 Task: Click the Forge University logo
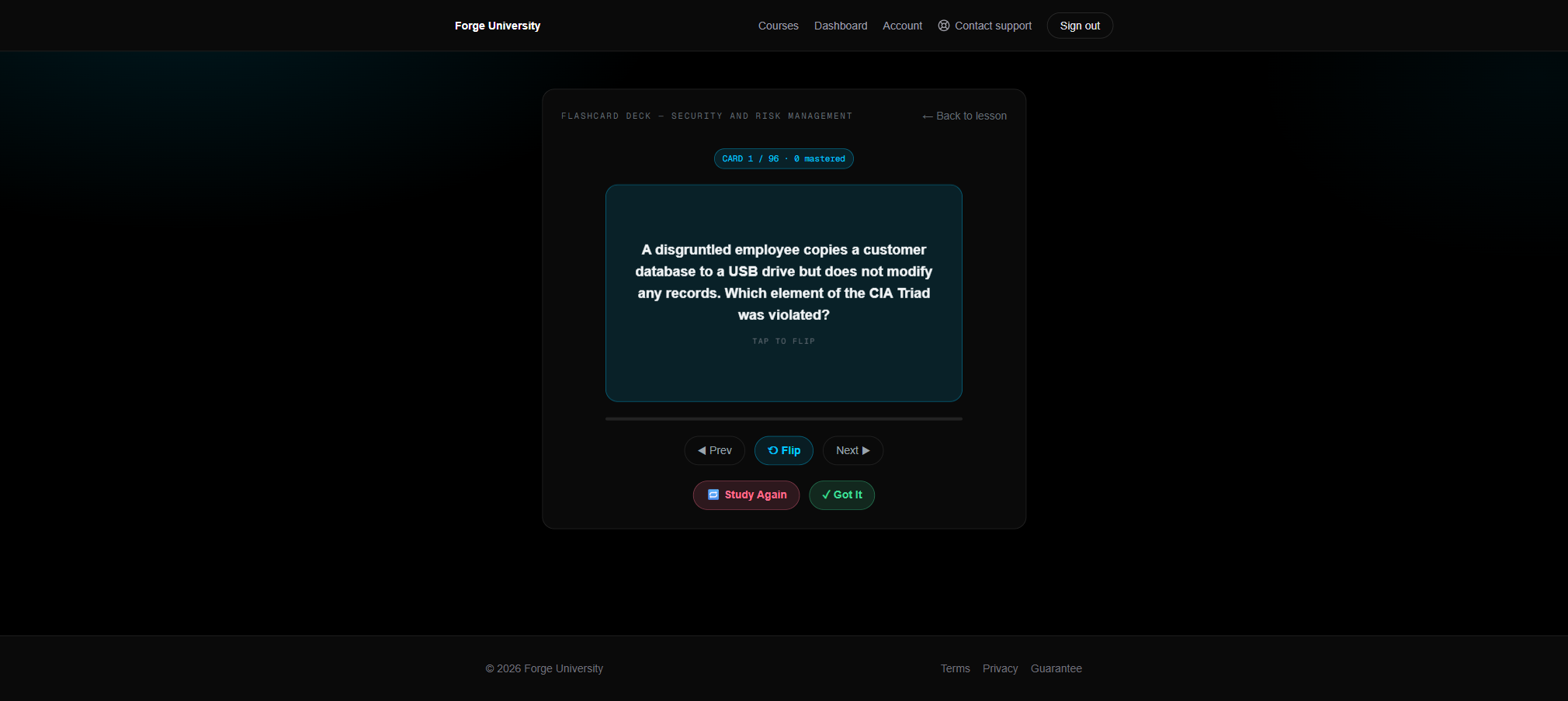pos(498,26)
